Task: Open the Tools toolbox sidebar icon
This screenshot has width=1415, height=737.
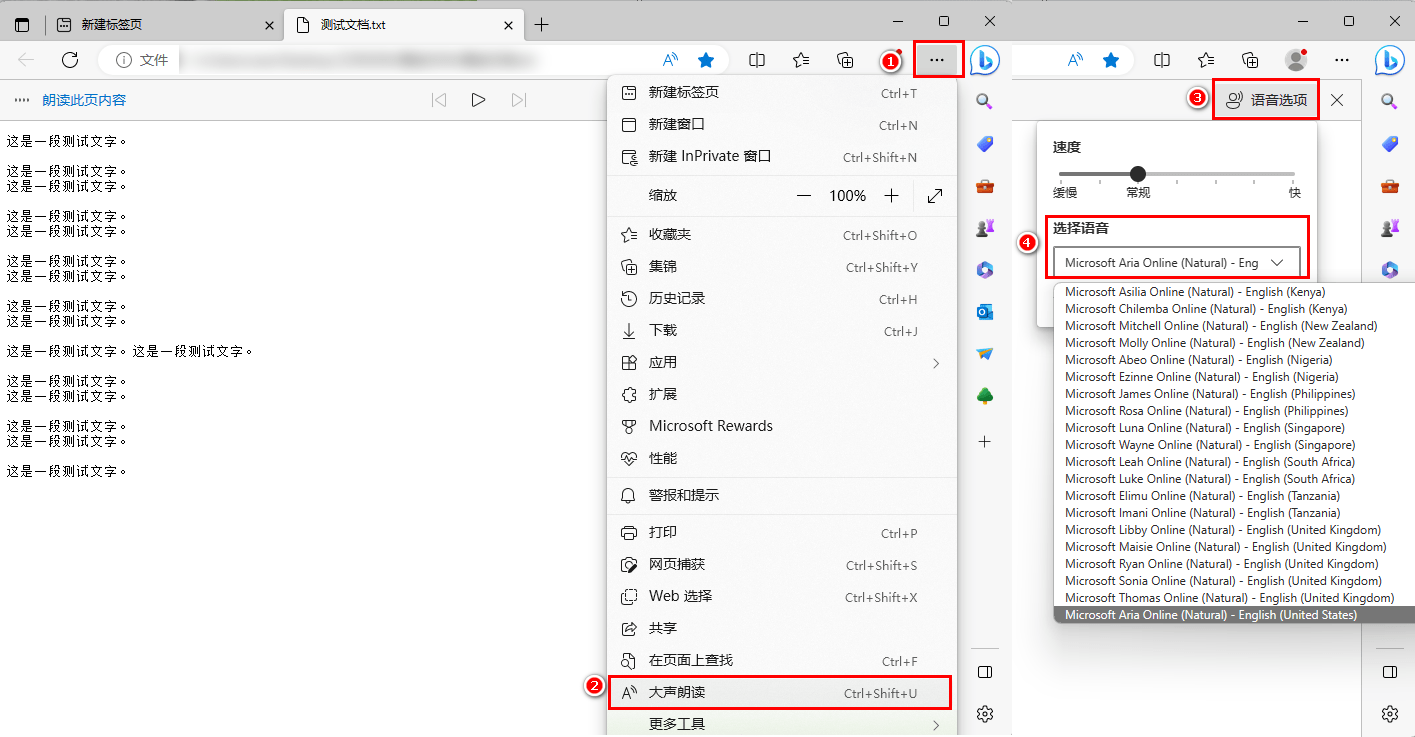Action: coord(984,186)
